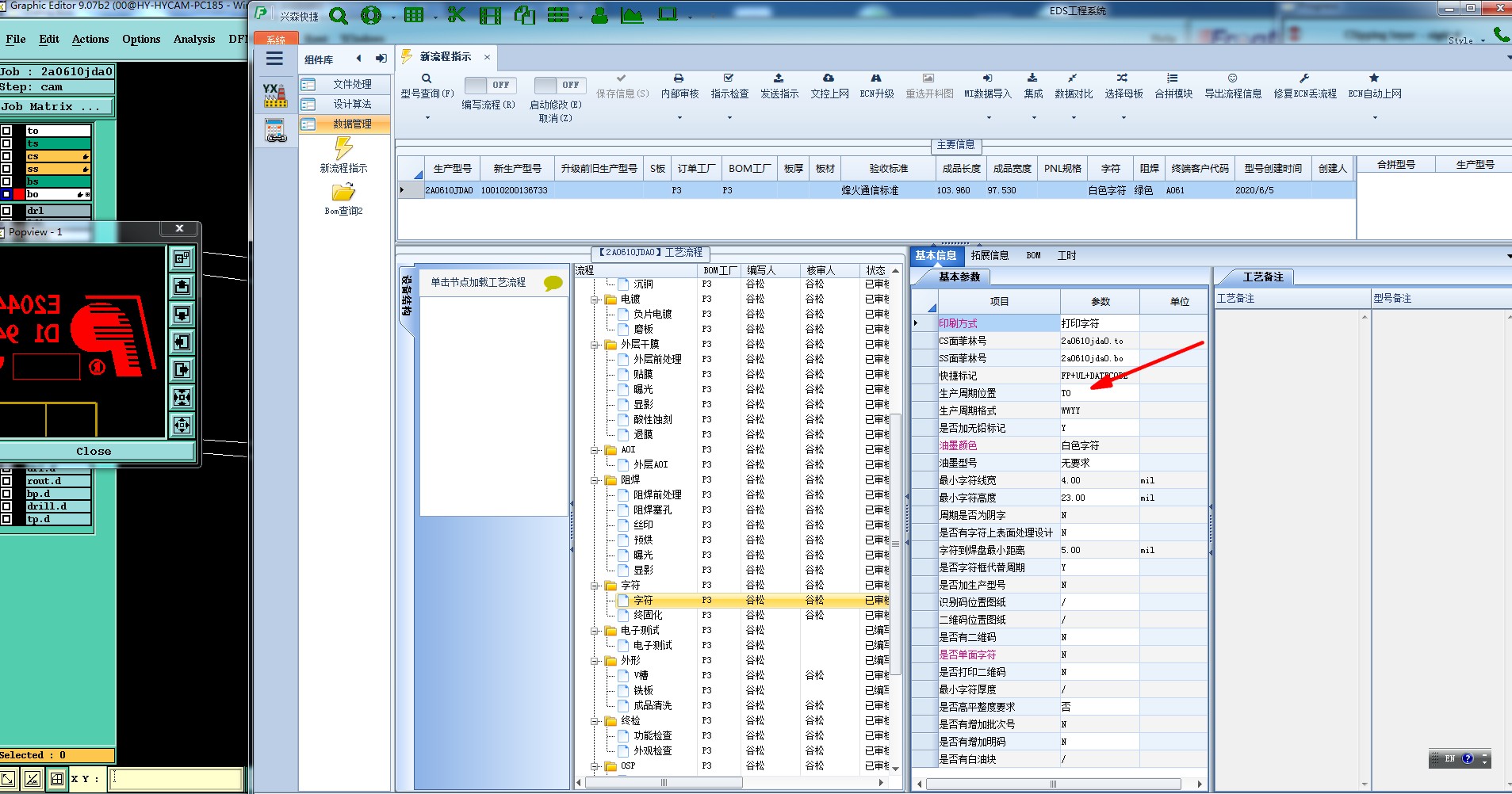The image size is (1512, 794).
Task: Toggle checkbox for layer 'drill.d' in Graphic Editor
Action: point(6,506)
